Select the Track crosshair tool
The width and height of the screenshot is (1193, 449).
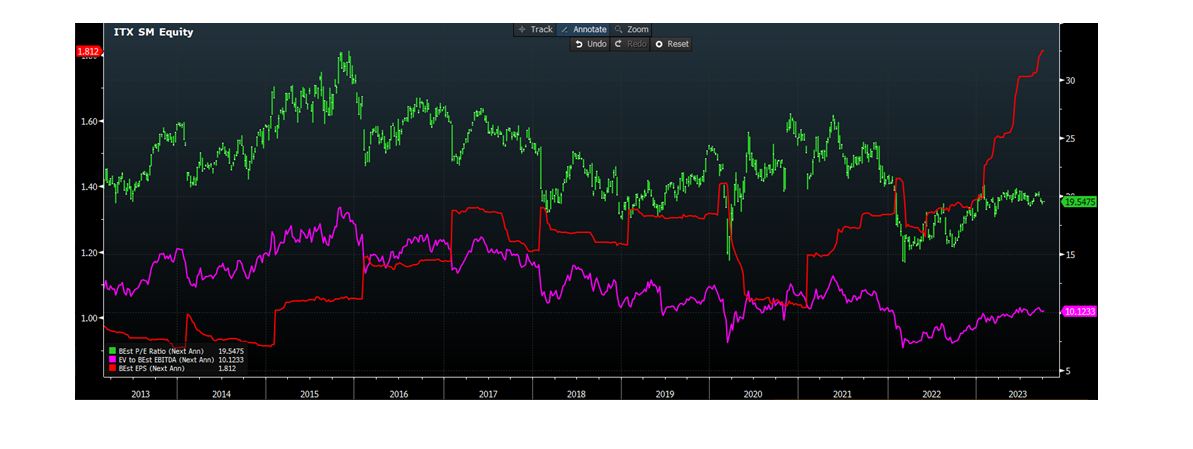534,30
